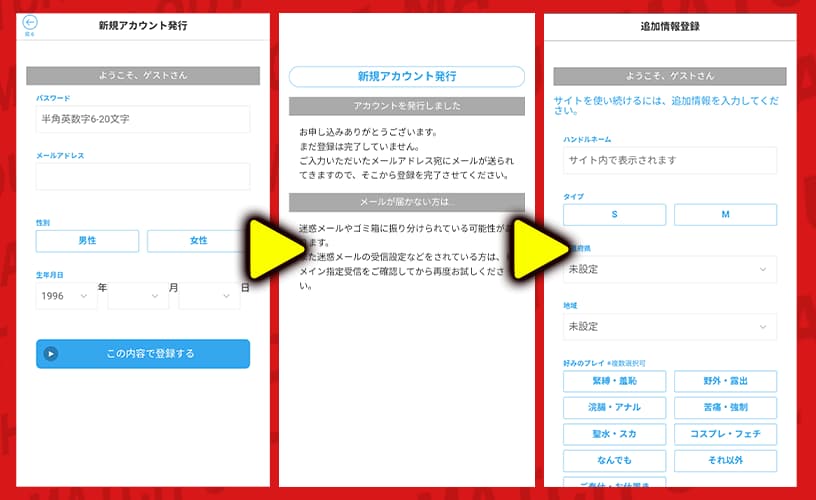Toggle the コスプレ・フェチ preference option

click(x=725, y=434)
